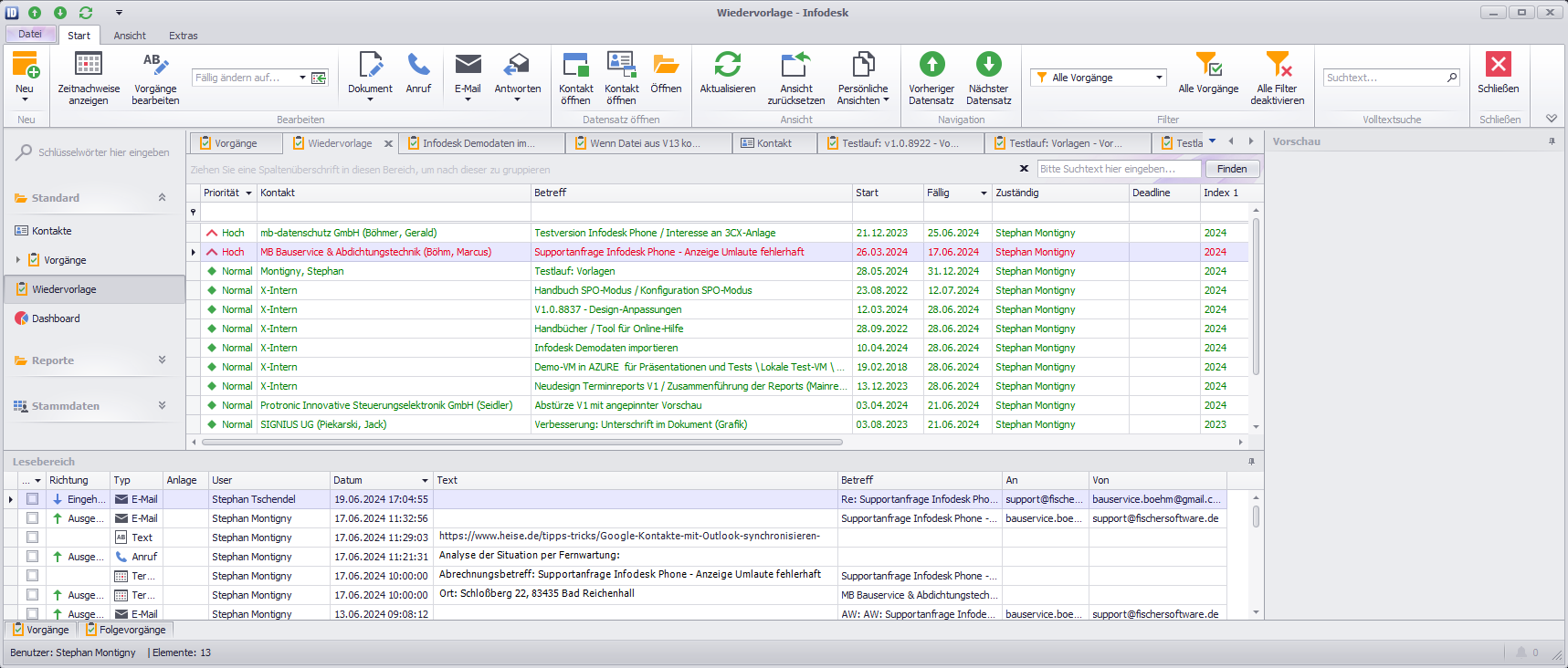Pin the Lesebereich panel

1251,462
